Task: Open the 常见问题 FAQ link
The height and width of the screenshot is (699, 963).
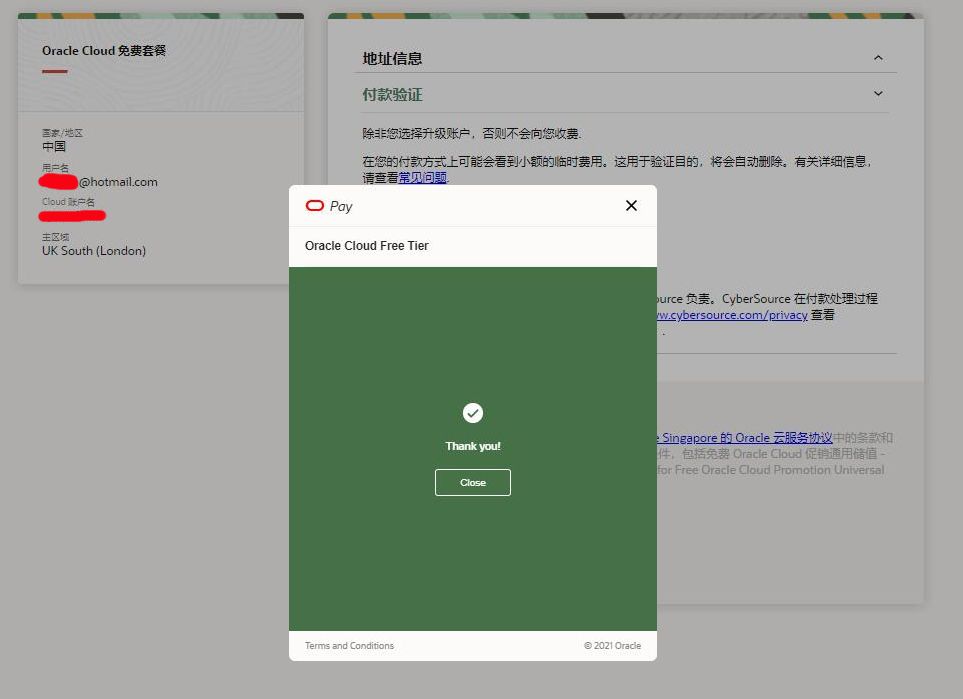Action: pos(423,178)
